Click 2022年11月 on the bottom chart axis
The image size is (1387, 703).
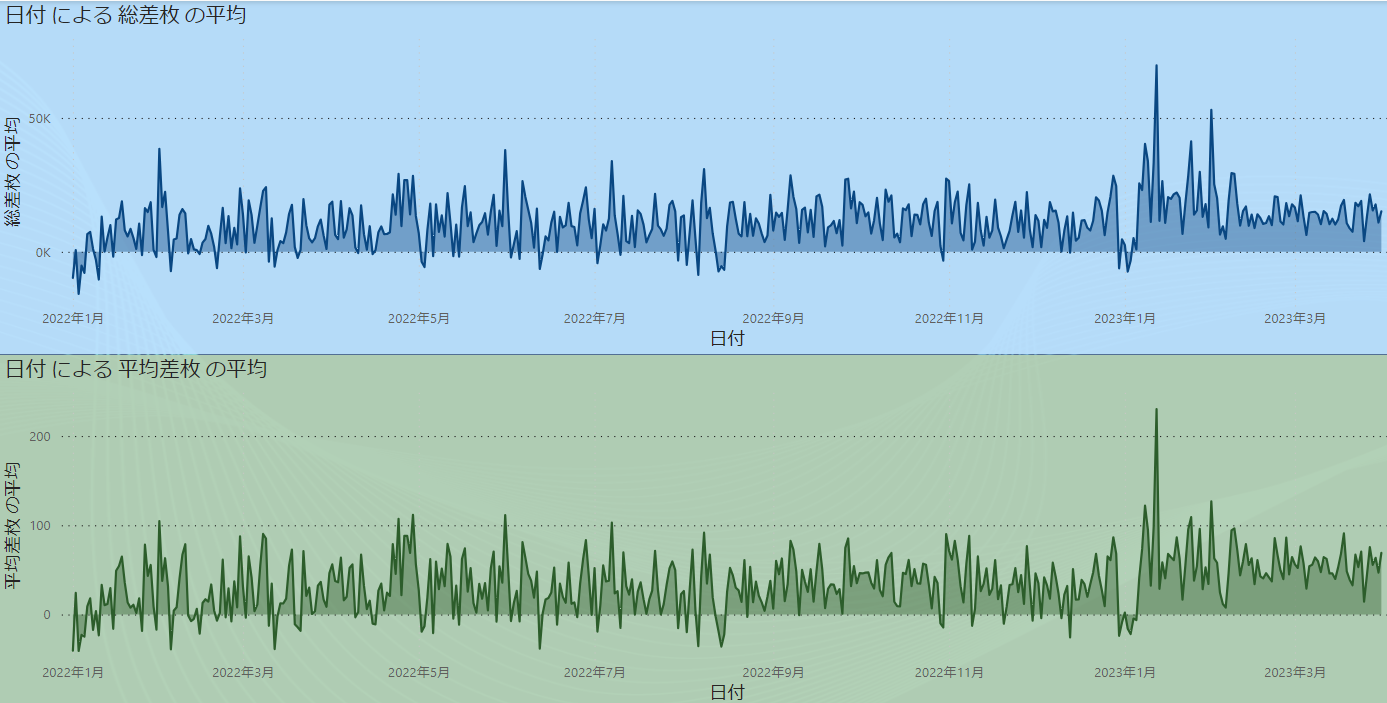(949, 672)
